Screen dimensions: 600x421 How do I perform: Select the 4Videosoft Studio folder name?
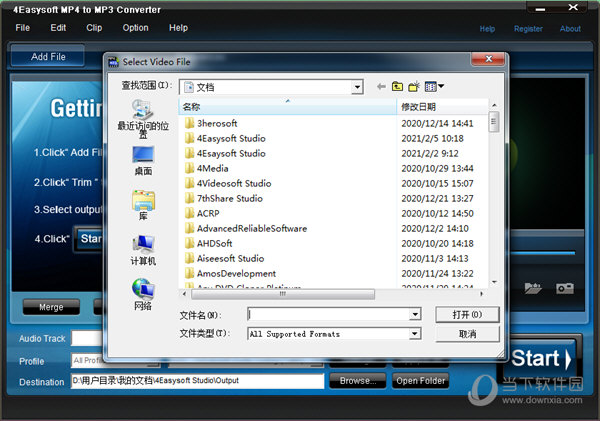234,183
